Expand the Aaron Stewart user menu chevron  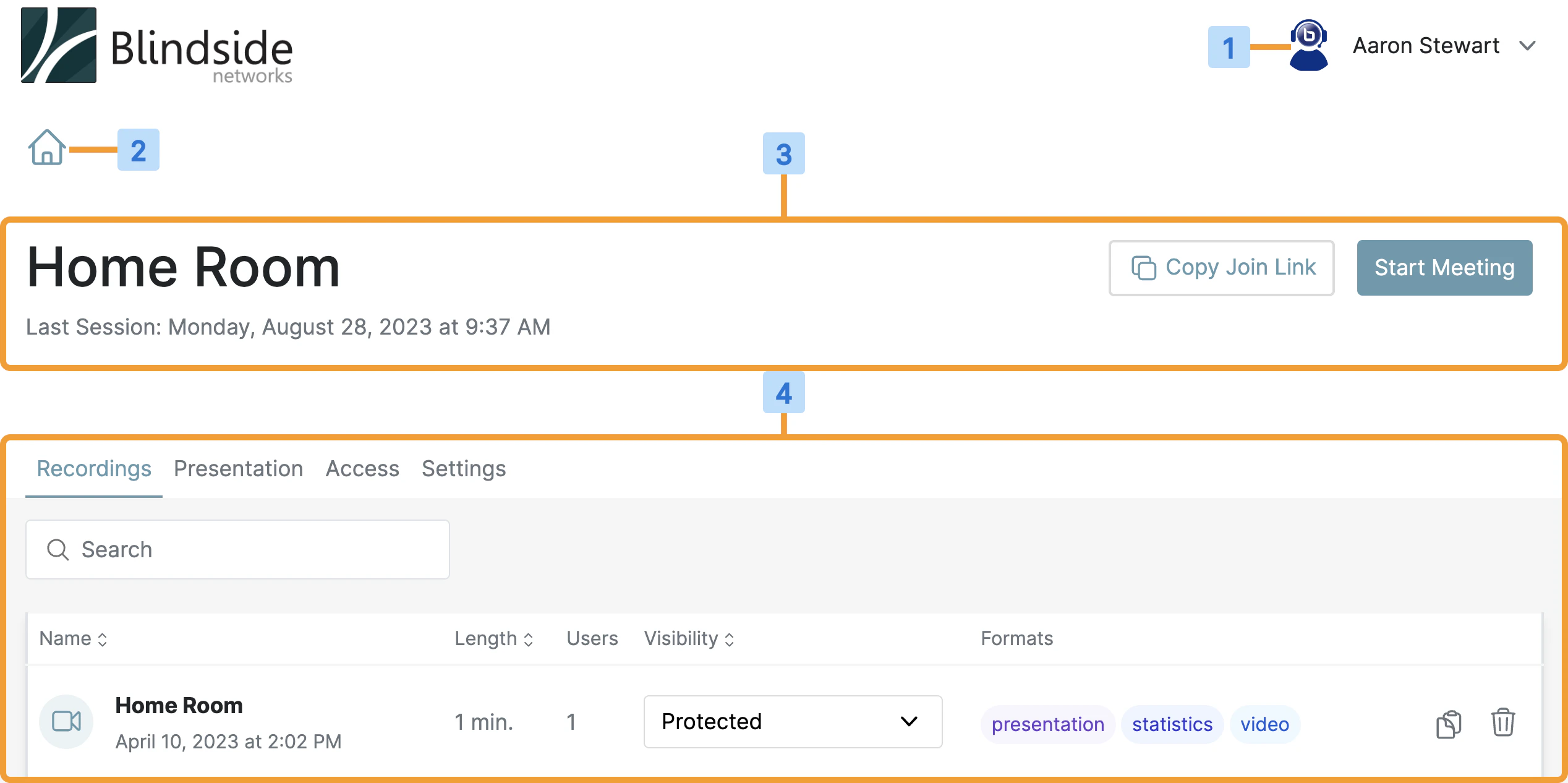(x=1527, y=46)
